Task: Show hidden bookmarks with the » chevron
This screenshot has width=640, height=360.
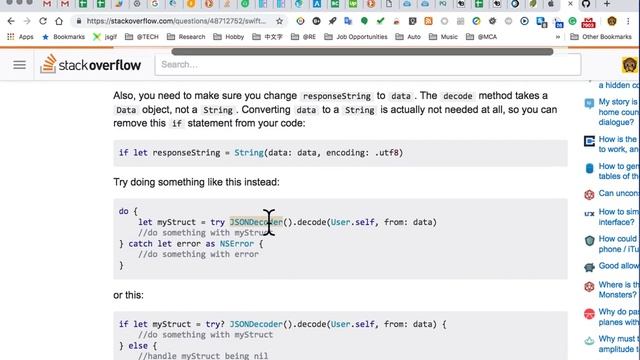Action: [558, 37]
